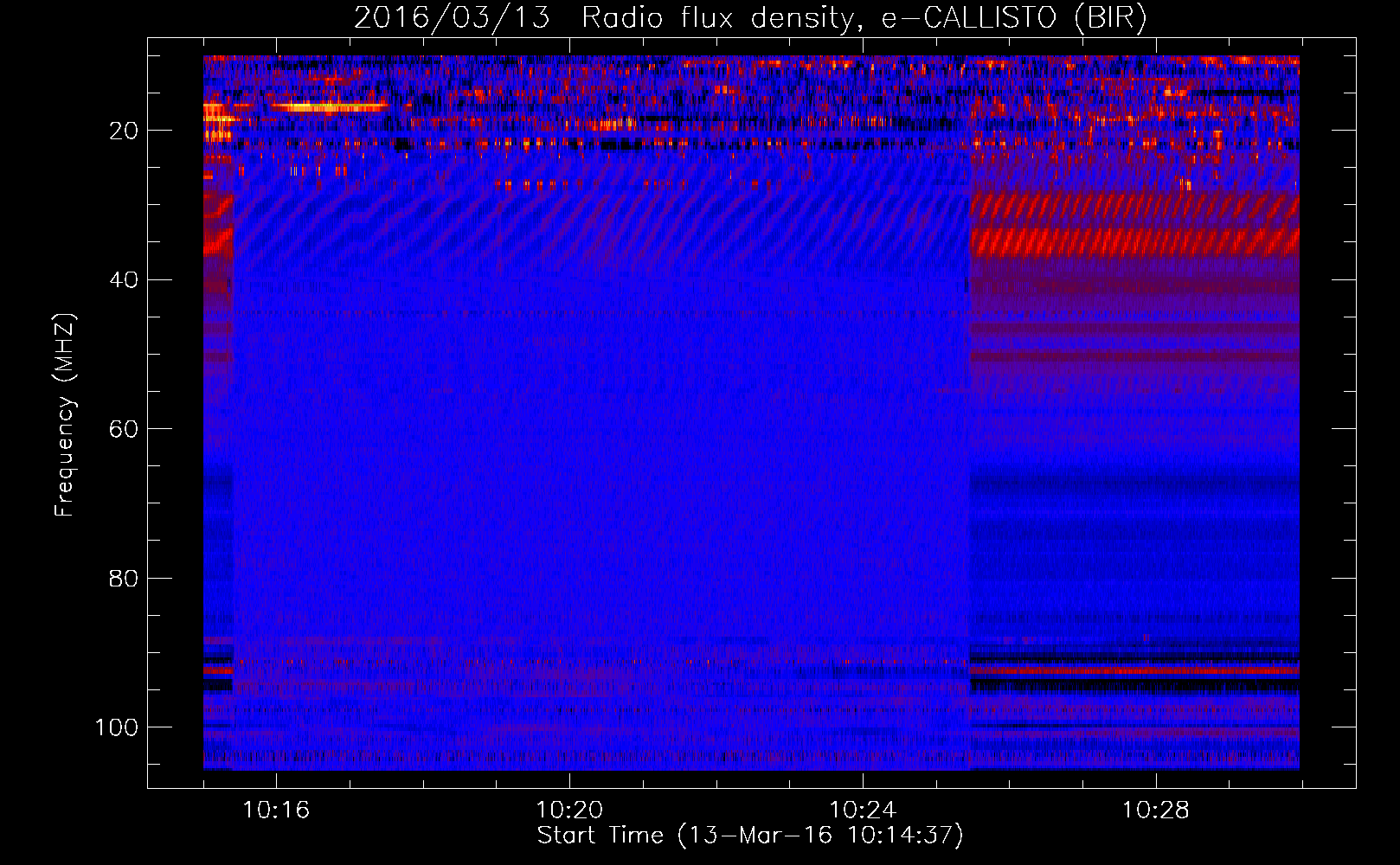The height and width of the screenshot is (865, 1400).
Task: Click the plot title "2016/03/13 Radio flux density, e-CALLISTO (BIR)"
Action: click(x=750, y=18)
